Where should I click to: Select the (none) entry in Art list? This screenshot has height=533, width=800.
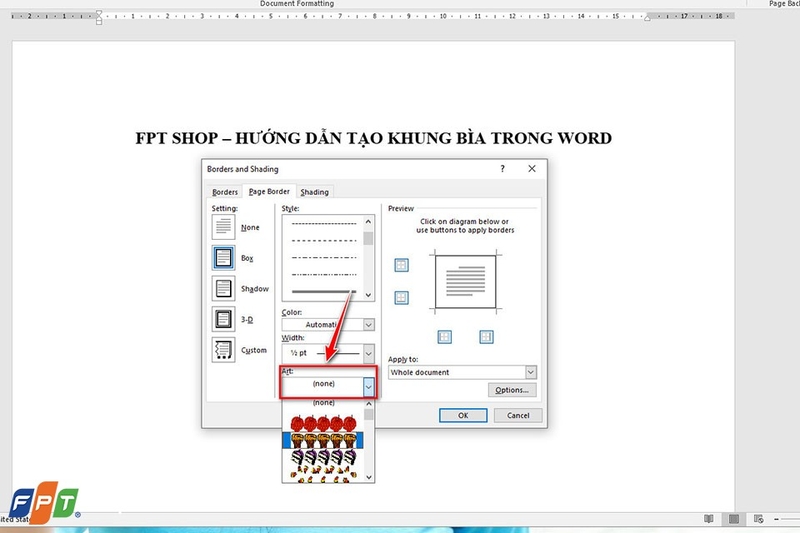click(x=323, y=403)
